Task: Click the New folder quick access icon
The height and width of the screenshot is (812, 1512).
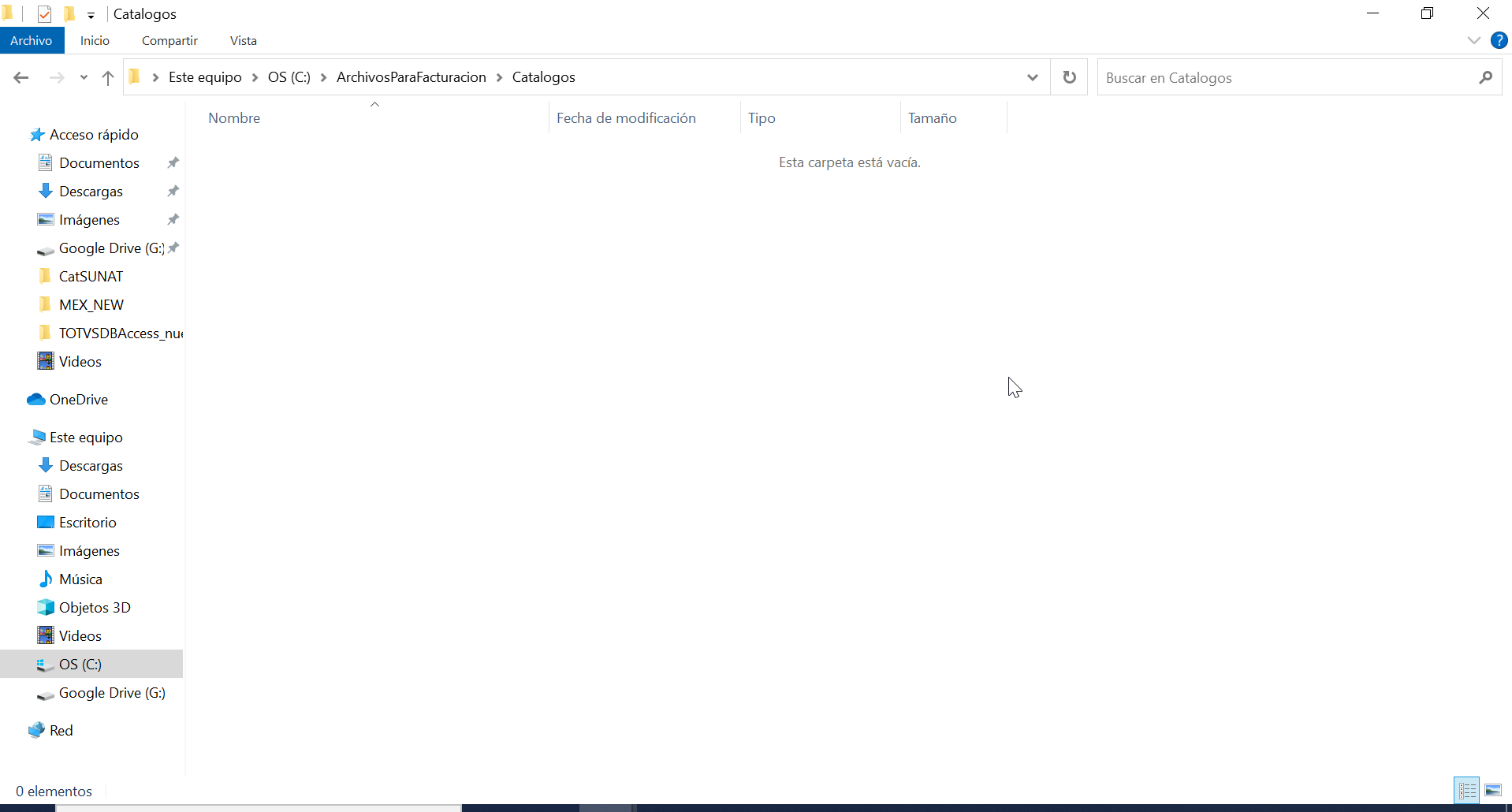Action: pos(69,13)
